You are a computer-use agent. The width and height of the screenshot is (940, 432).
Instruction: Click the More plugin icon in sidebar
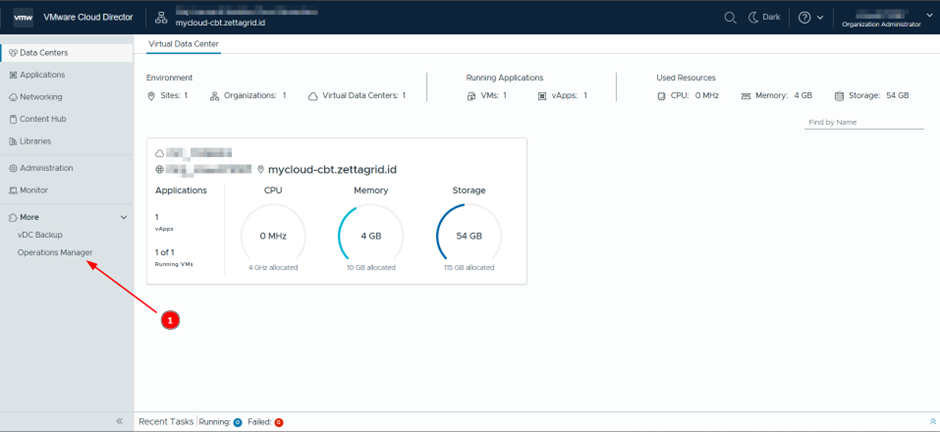coord(13,217)
